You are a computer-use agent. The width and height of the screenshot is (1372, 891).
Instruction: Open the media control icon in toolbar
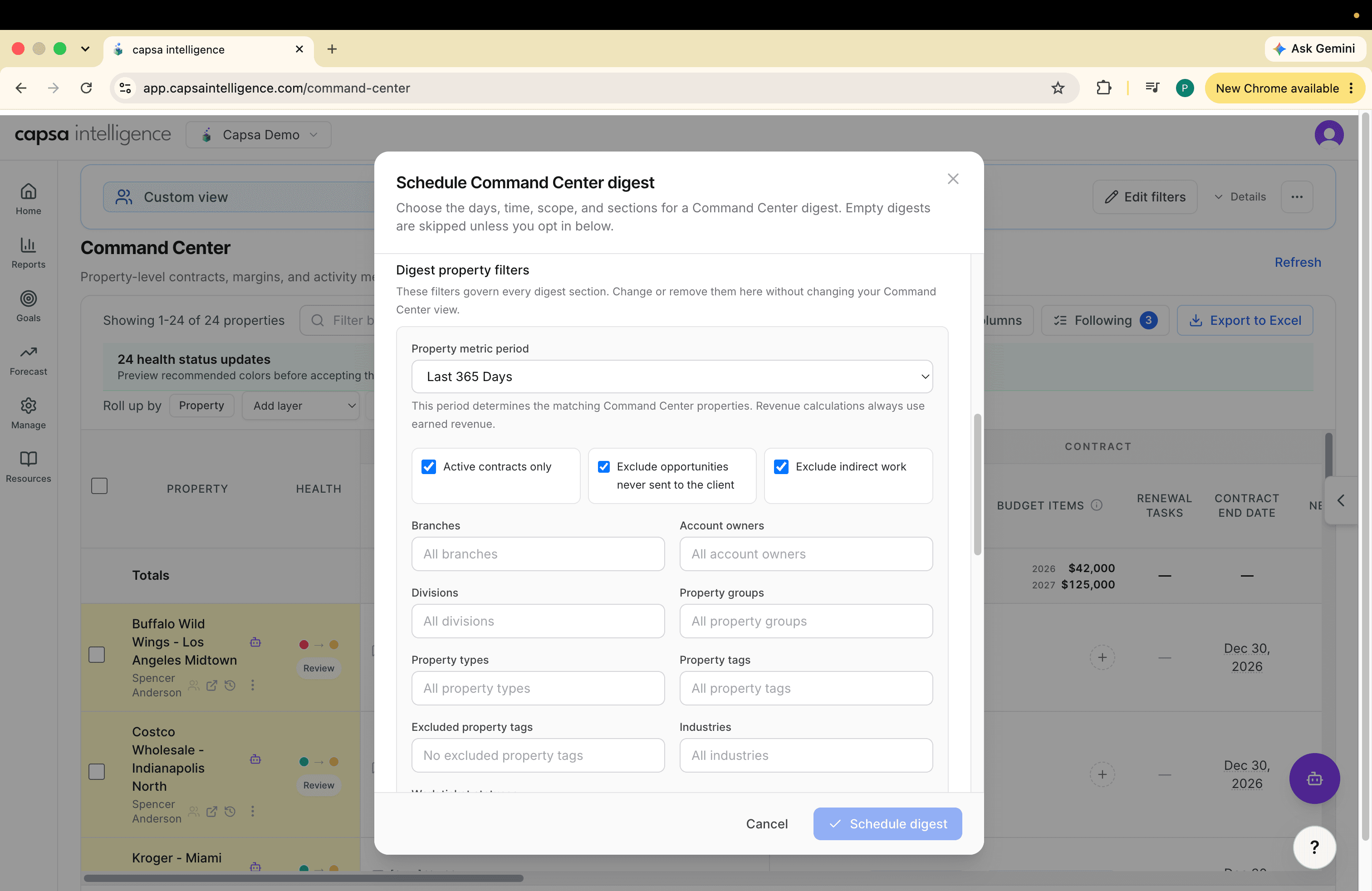tap(1152, 88)
